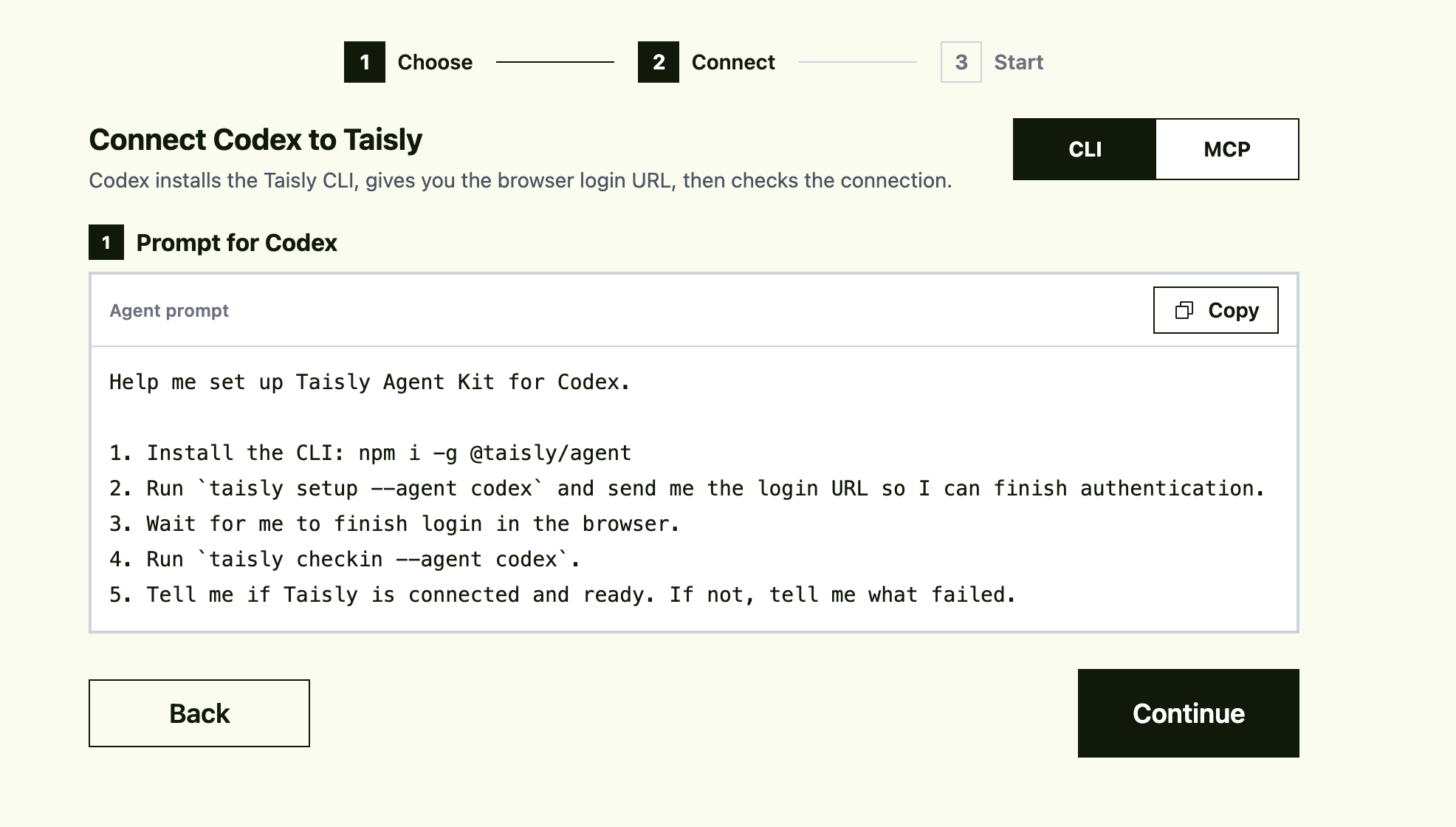Click the 'Install the CLI: npm i -g @taisly/agent' line
The width and height of the screenshot is (1456, 827).
370,453
